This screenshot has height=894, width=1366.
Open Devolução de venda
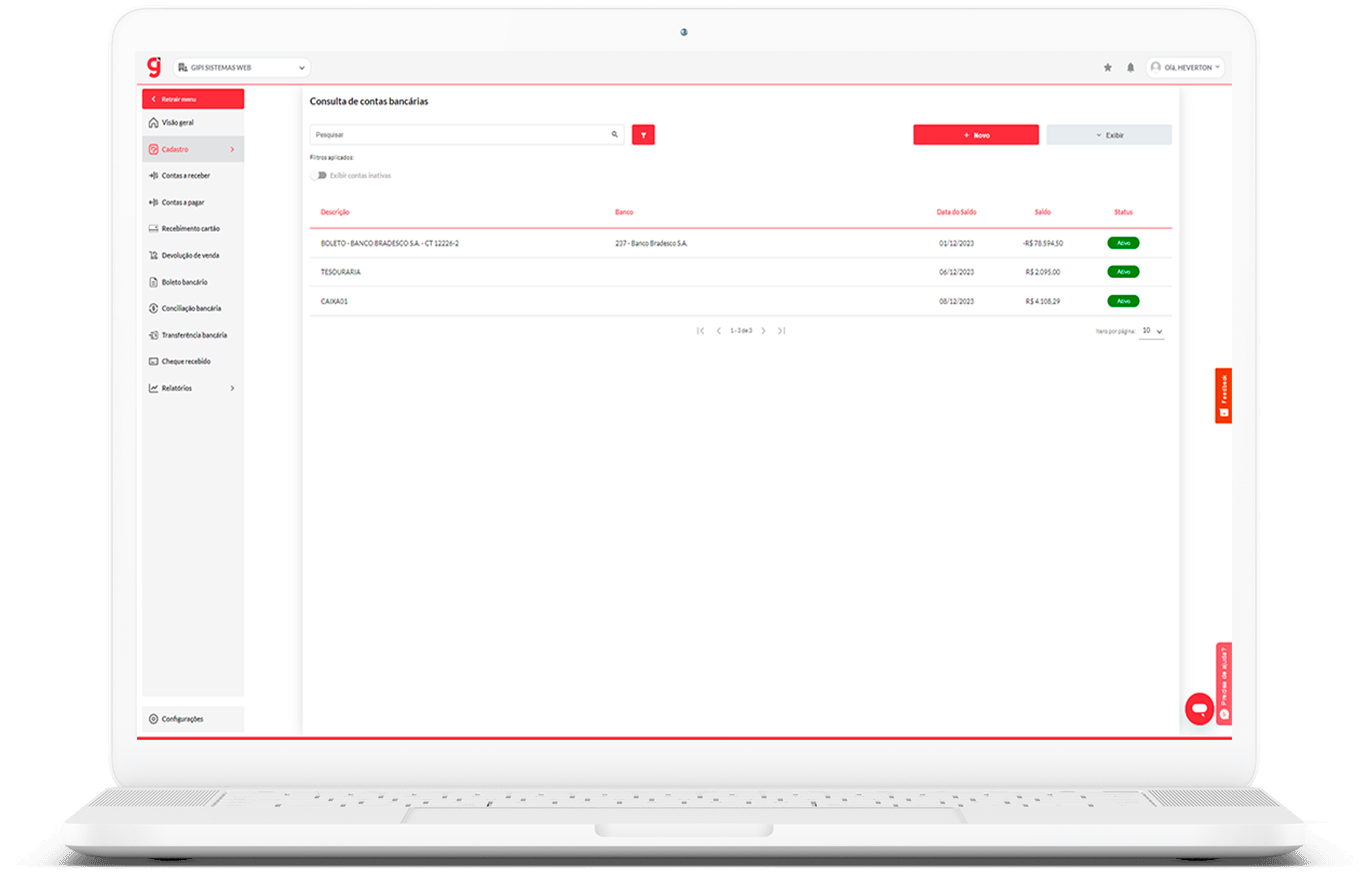(193, 255)
